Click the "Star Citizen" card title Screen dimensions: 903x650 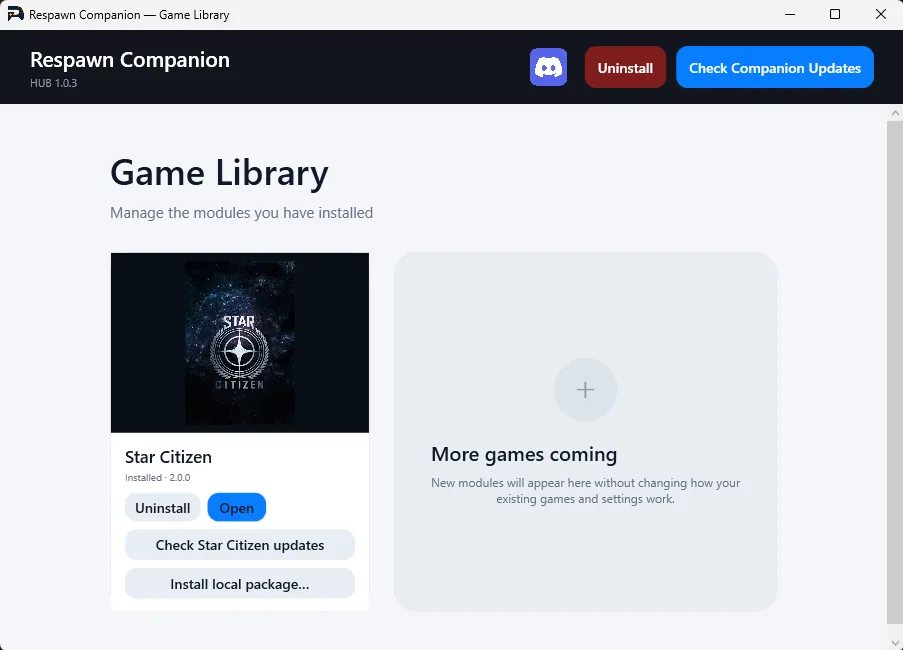click(168, 457)
